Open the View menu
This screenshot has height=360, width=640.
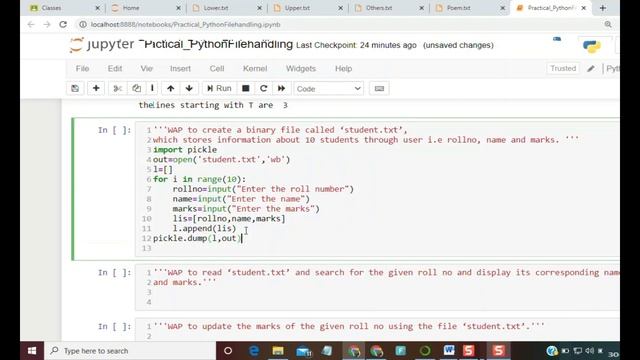coord(147,69)
